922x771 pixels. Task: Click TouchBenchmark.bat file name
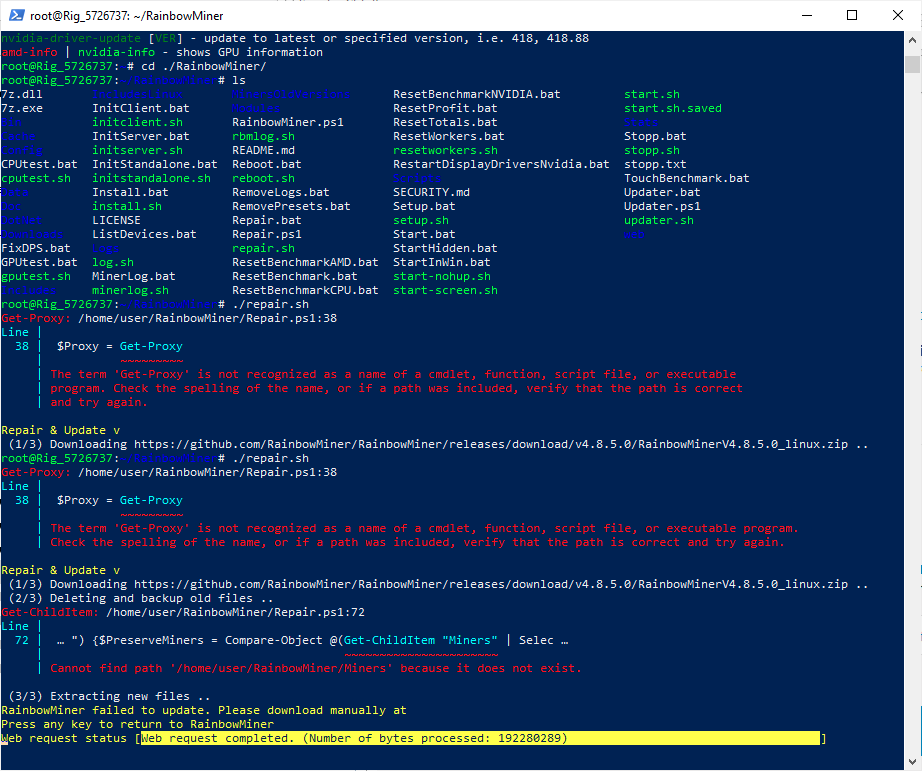(x=687, y=178)
